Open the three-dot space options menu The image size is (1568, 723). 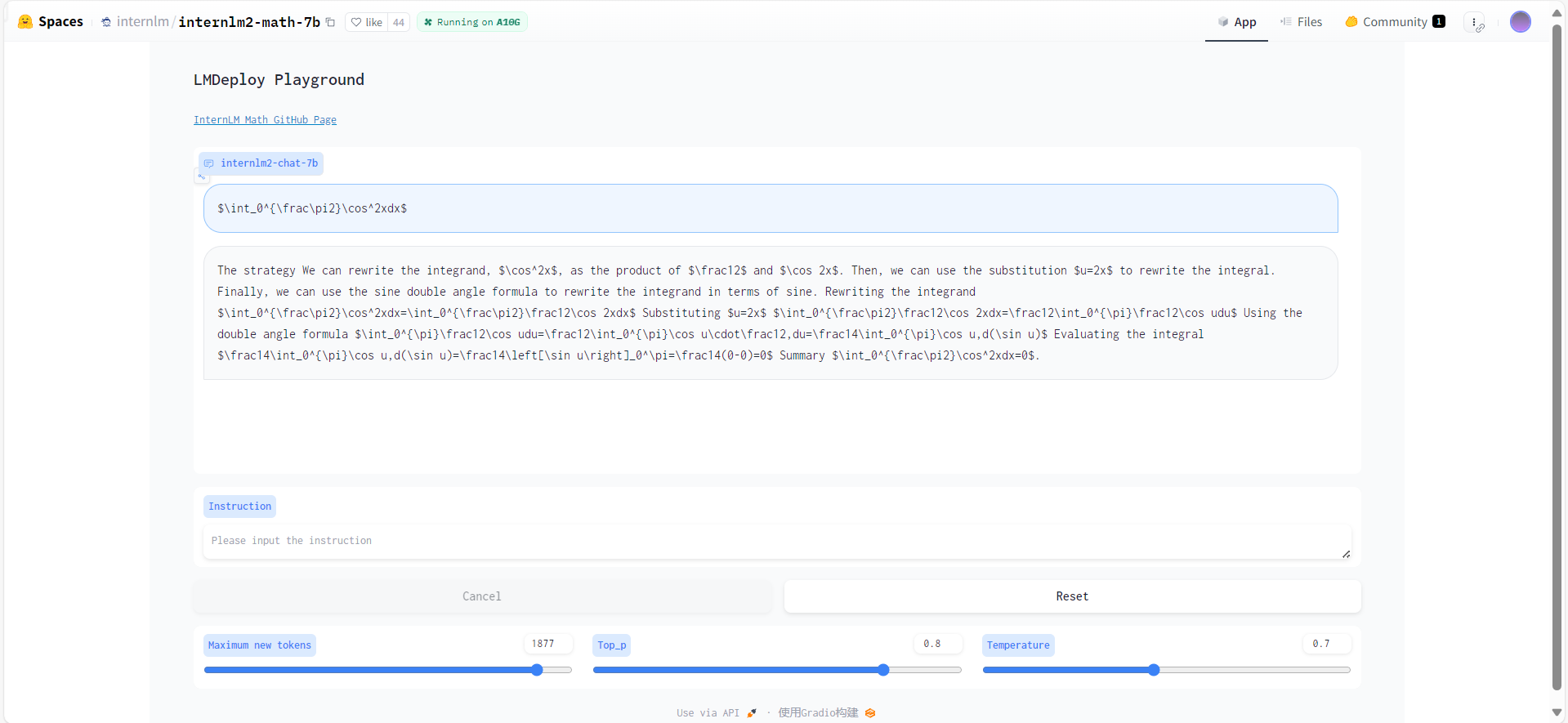1474,22
